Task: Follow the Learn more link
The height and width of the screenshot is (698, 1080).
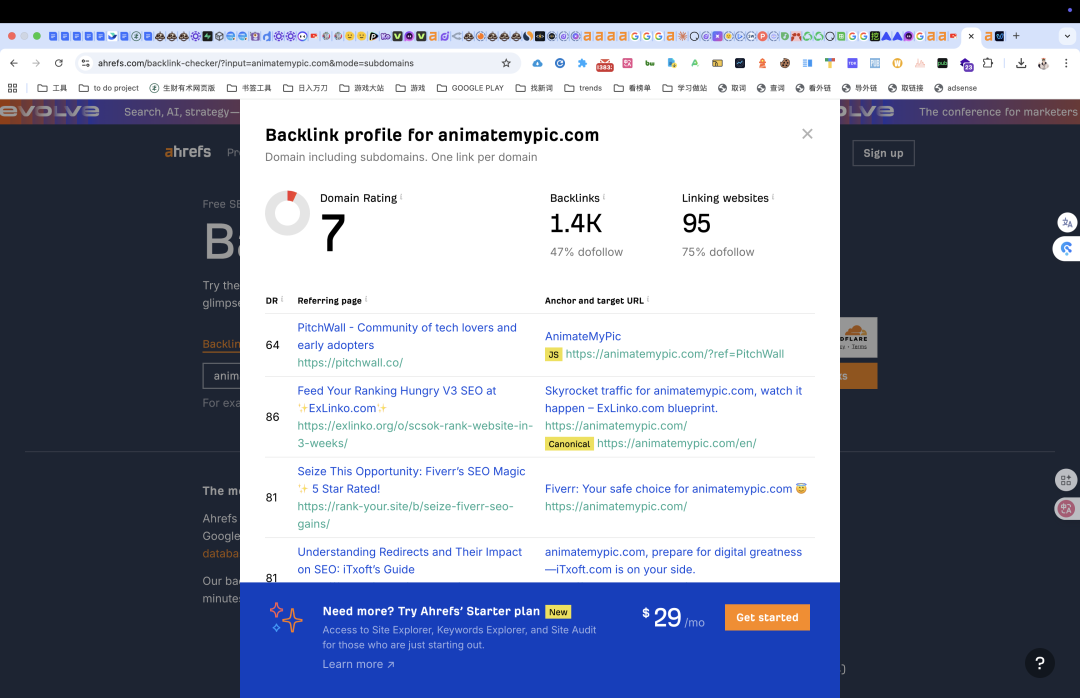Action: (x=358, y=664)
